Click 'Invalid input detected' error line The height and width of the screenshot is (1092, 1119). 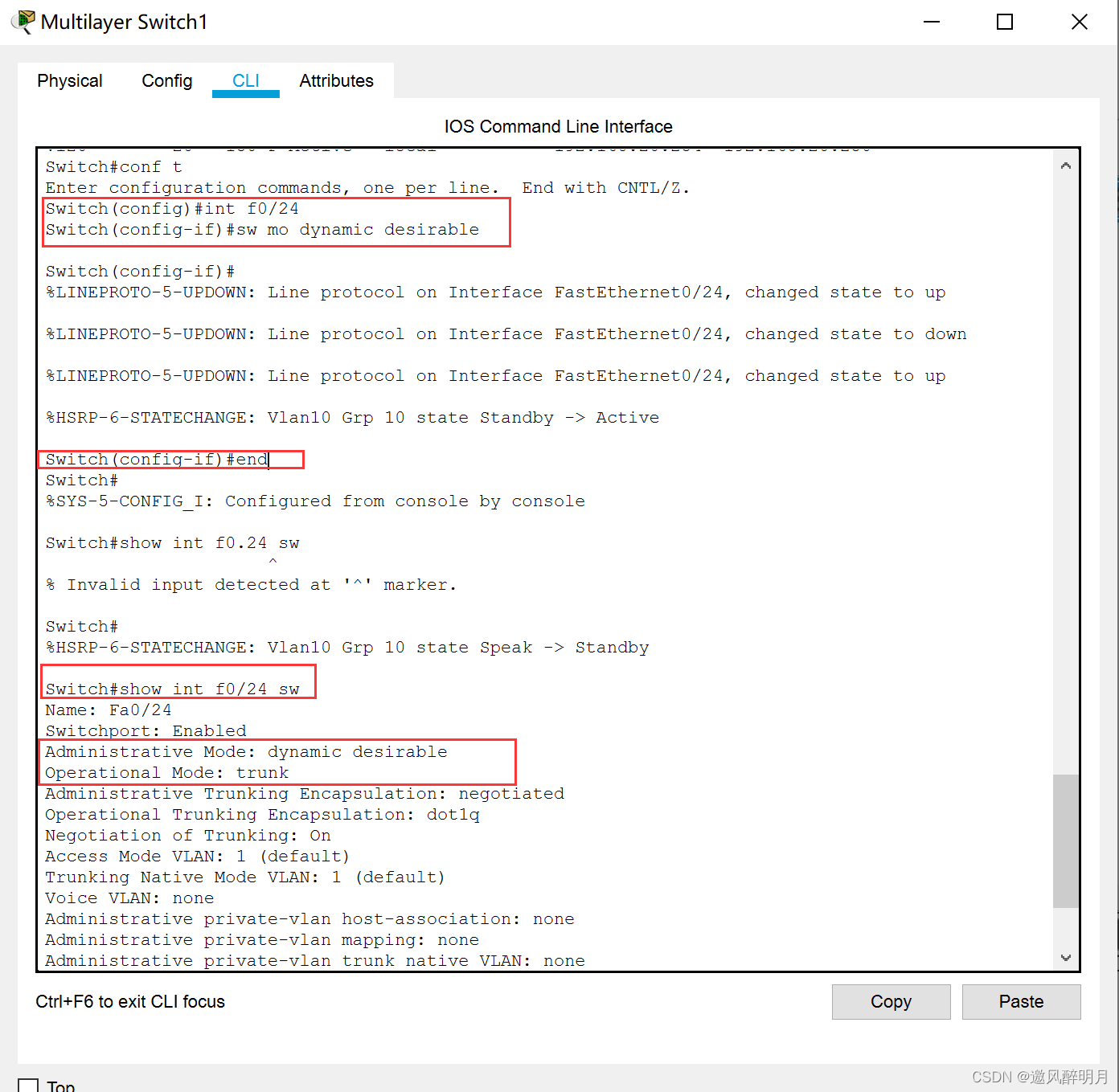[x=251, y=584]
